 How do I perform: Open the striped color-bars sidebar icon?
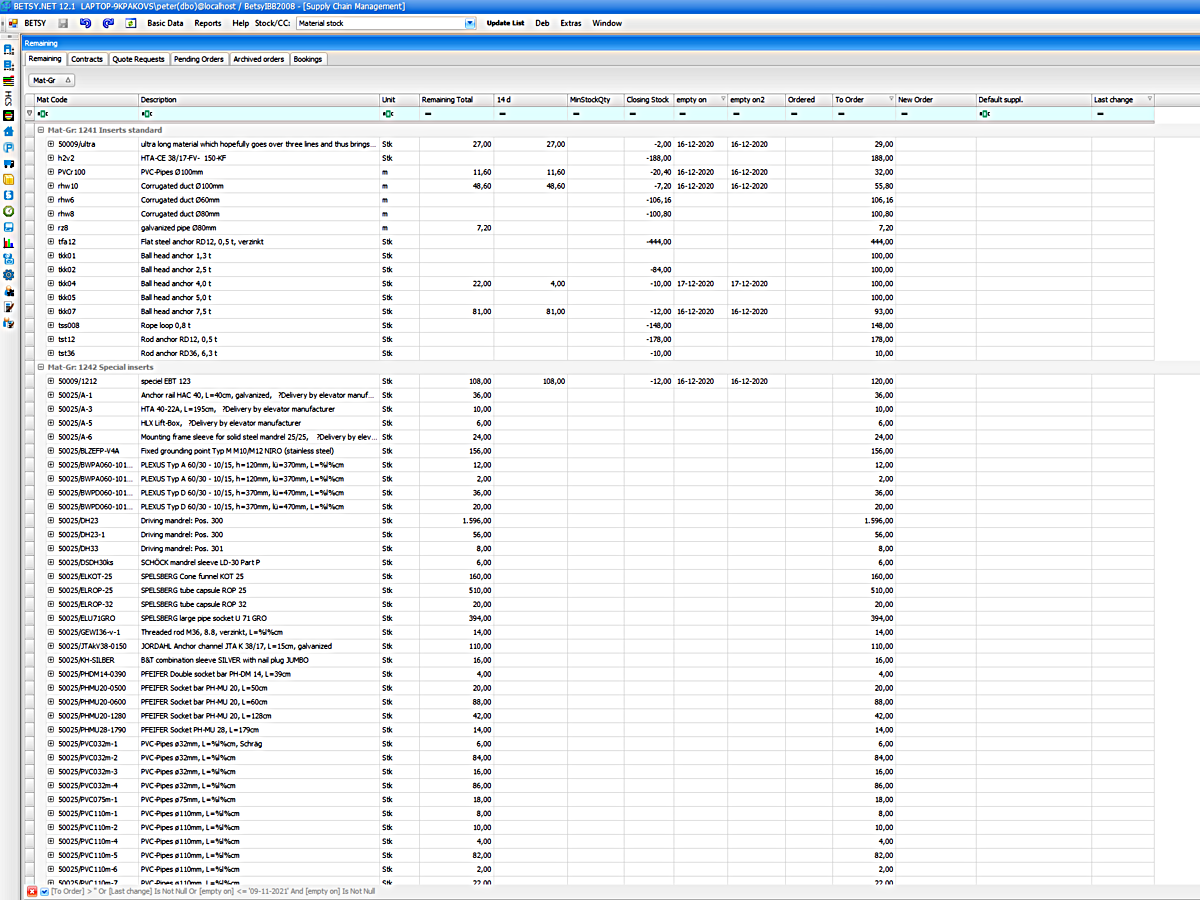pyautogui.click(x=9, y=82)
